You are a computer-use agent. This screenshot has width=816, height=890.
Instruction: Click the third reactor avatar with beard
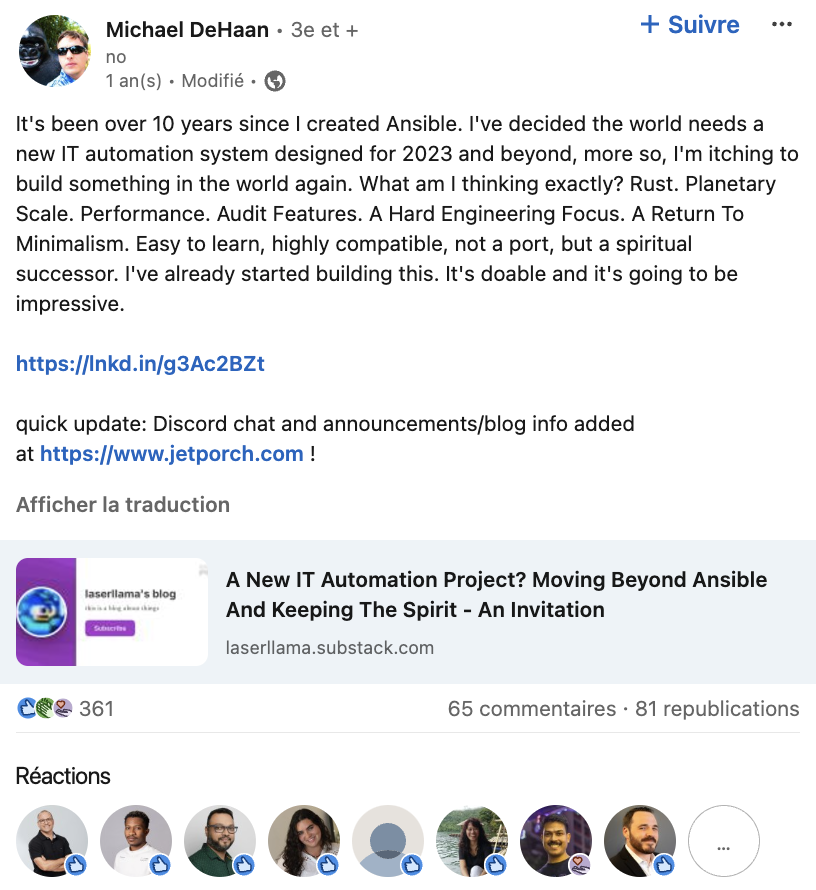220,841
